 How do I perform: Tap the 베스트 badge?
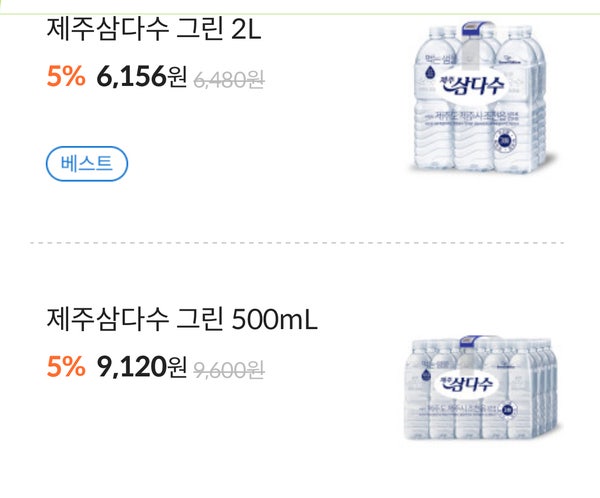click(x=87, y=163)
